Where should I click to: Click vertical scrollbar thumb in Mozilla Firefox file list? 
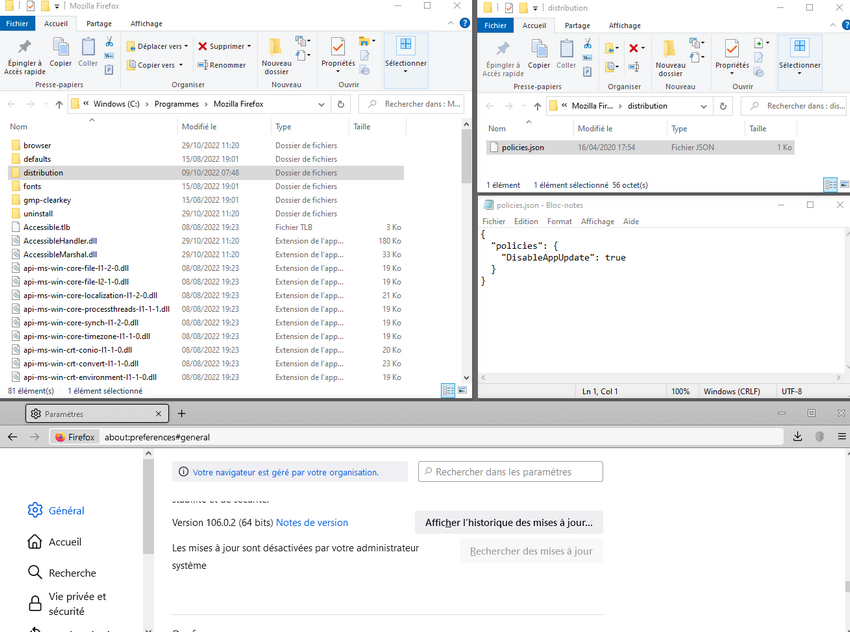(x=466, y=157)
